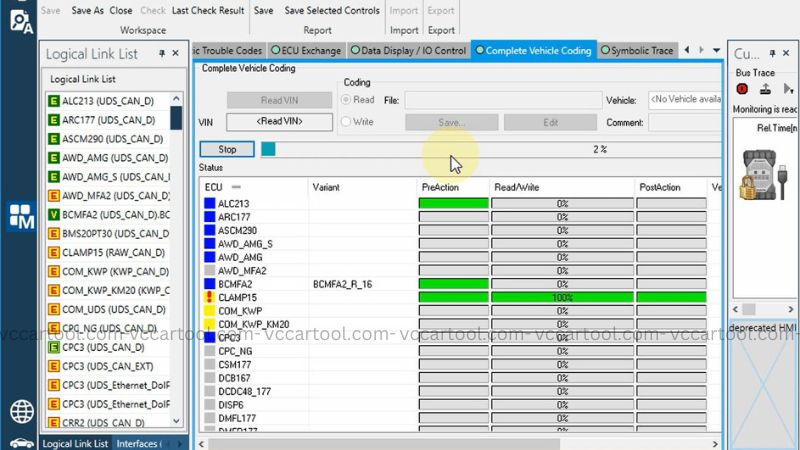800x450 pixels.
Task: Select the Read coding radio button
Action: coord(348,100)
